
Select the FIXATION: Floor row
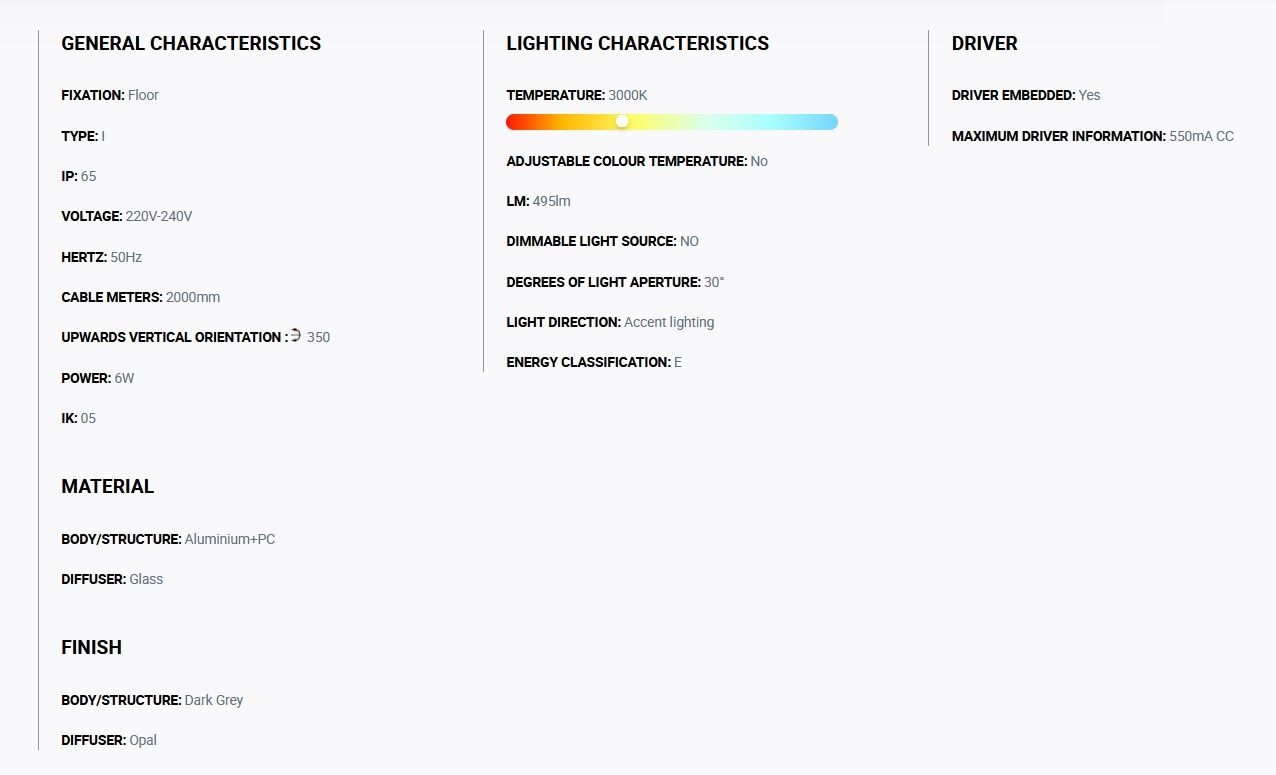110,95
